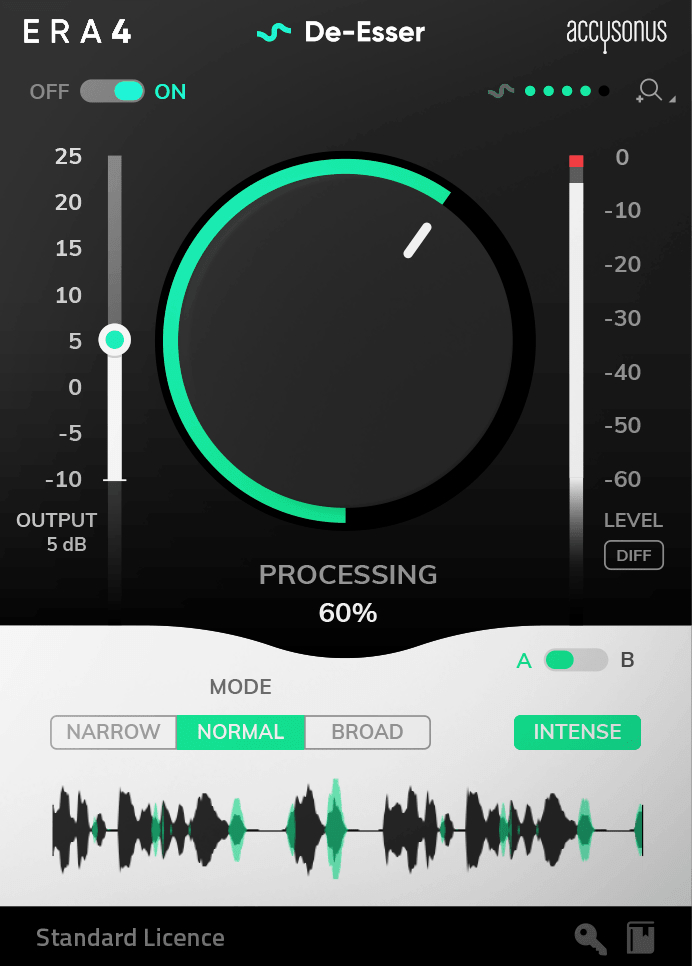Click the OFF label
This screenshot has width=692, height=966.
pyautogui.click(x=49, y=92)
